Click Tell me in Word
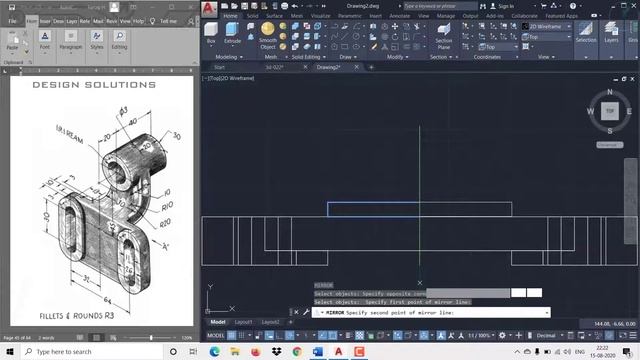The width and height of the screenshot is (640, 360). click(x=168, y=21)
